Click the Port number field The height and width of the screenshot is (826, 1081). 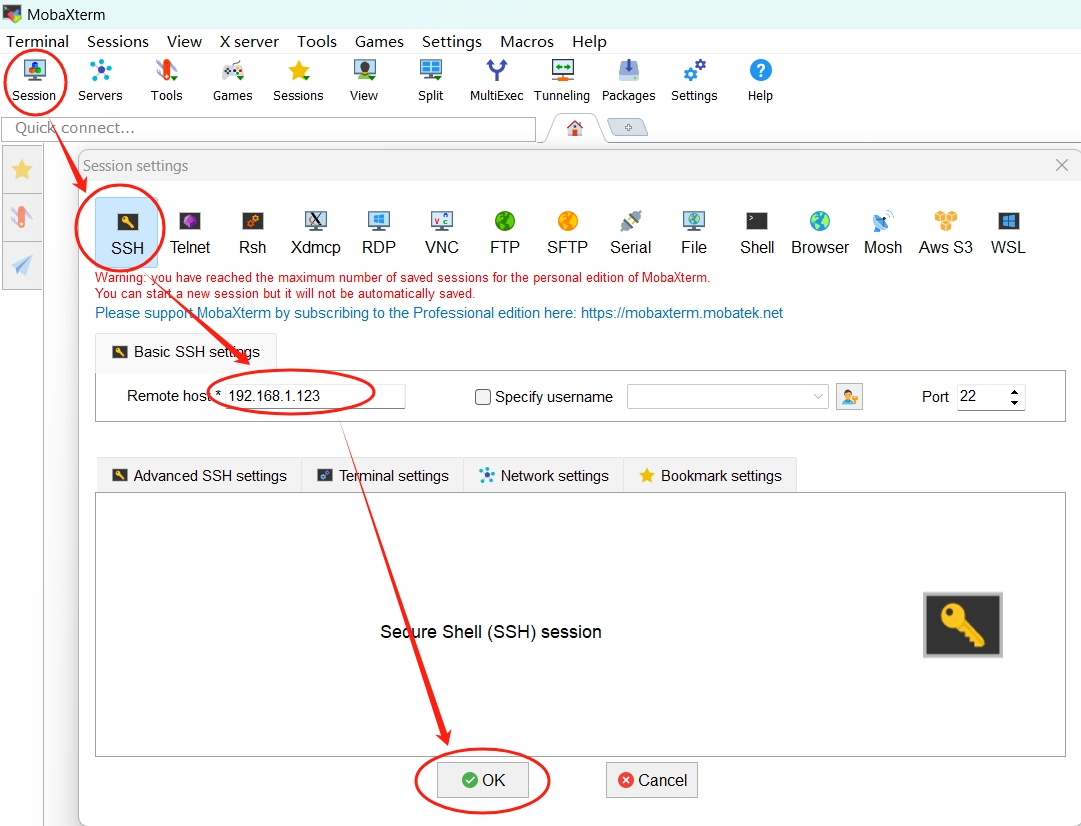(x=982, y=396)
